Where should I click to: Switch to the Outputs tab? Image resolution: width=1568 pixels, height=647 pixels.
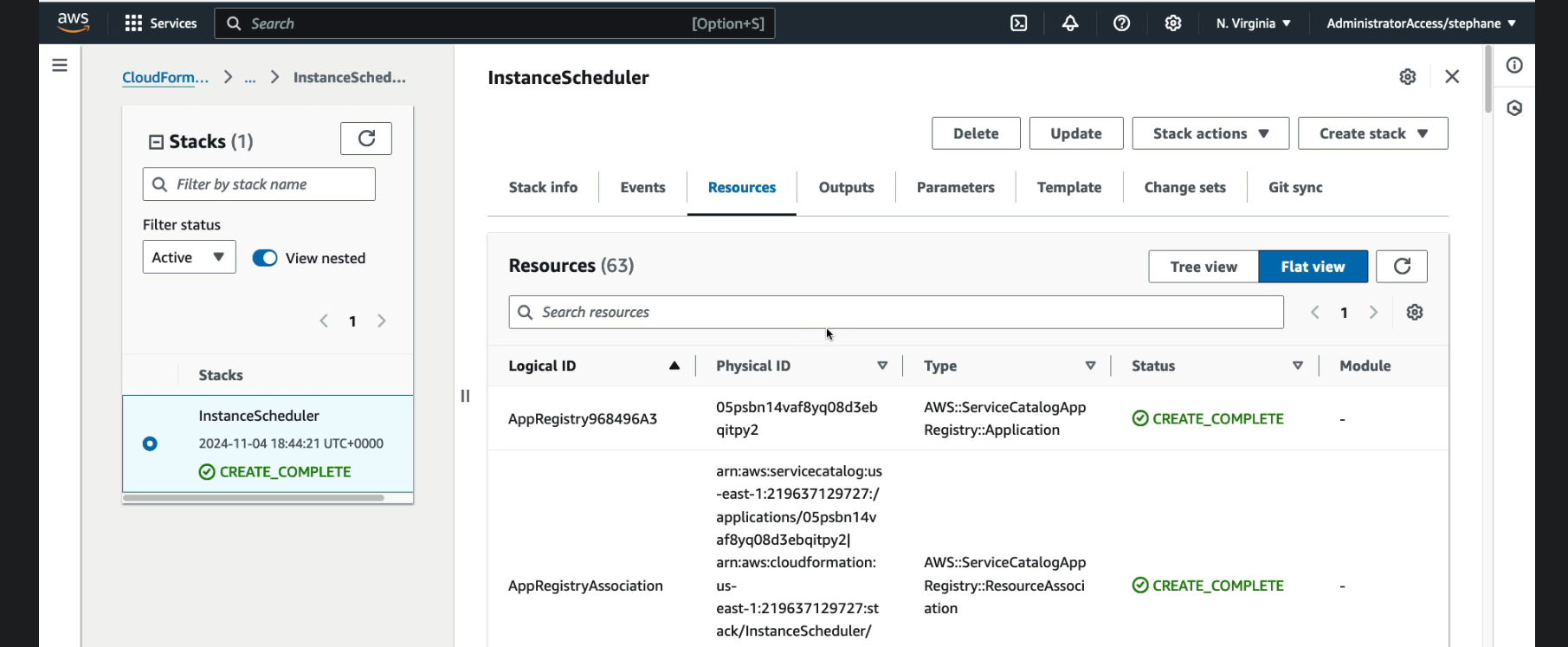pos(846,187)
